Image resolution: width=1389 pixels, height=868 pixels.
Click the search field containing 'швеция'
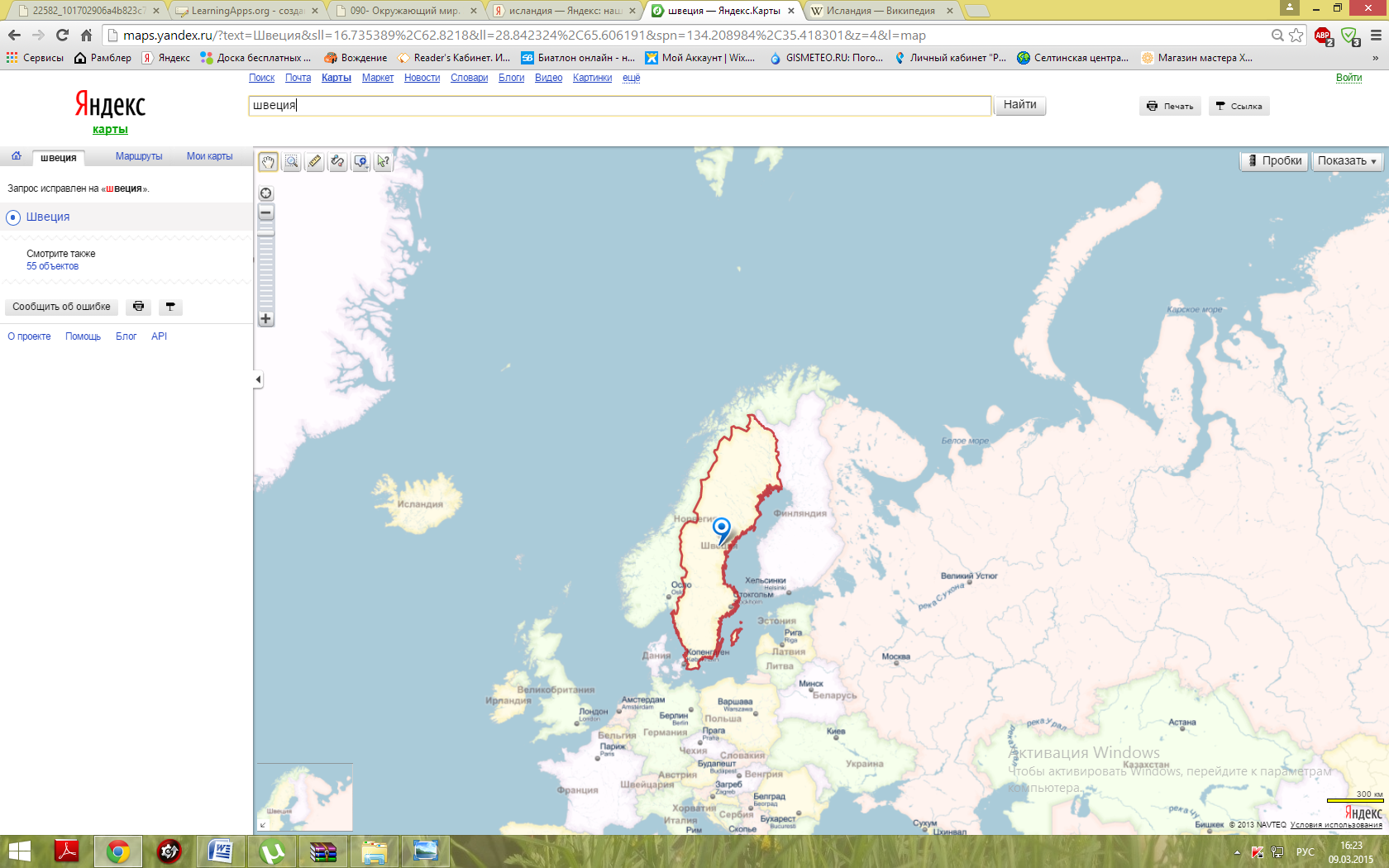[x=619, y=106]
